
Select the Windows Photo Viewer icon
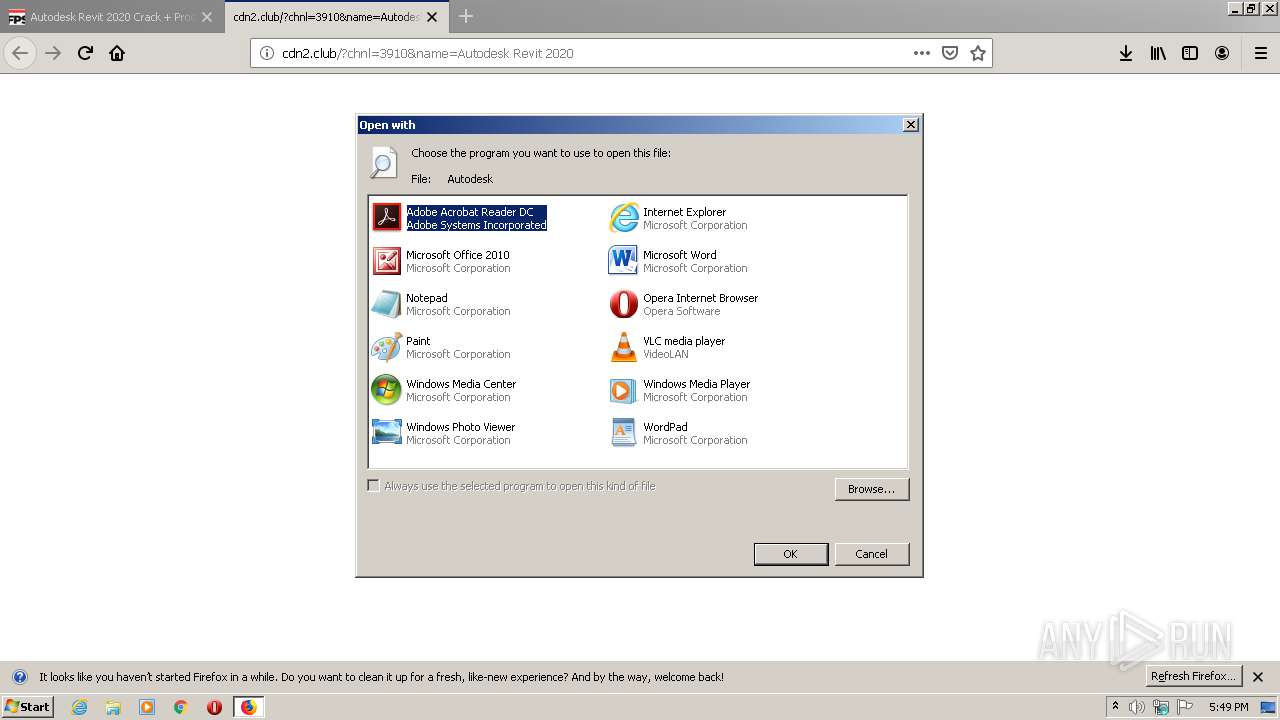click(x=386, y=433)
